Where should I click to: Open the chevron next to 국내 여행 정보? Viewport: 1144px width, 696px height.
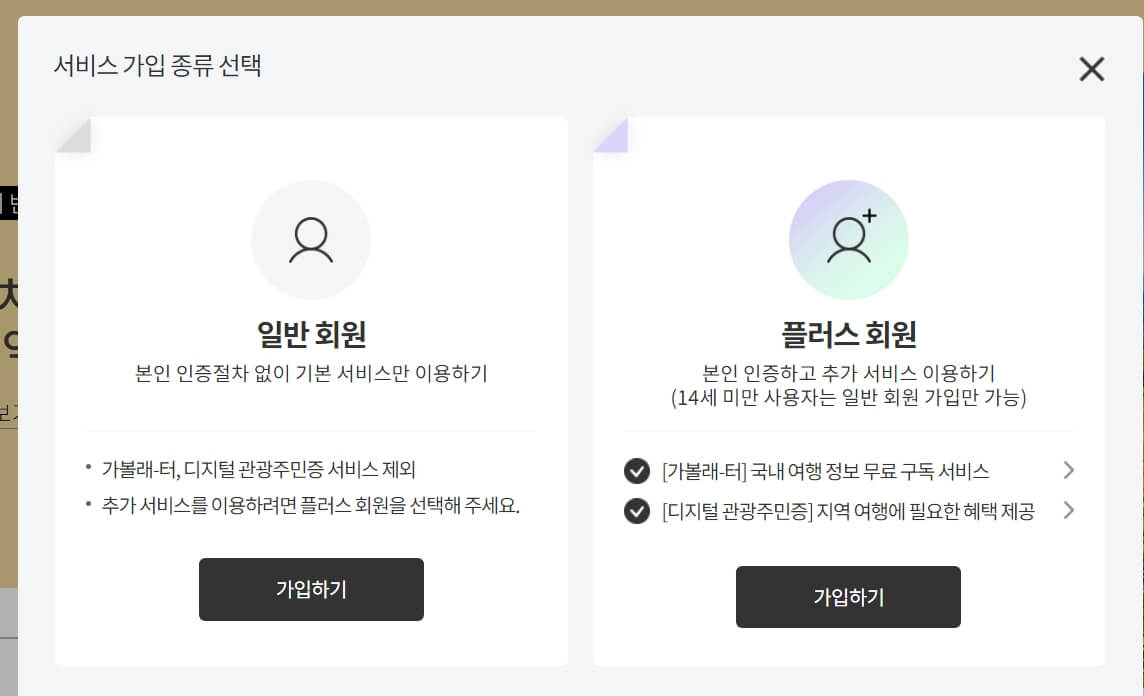click(x=1069, y=470)
